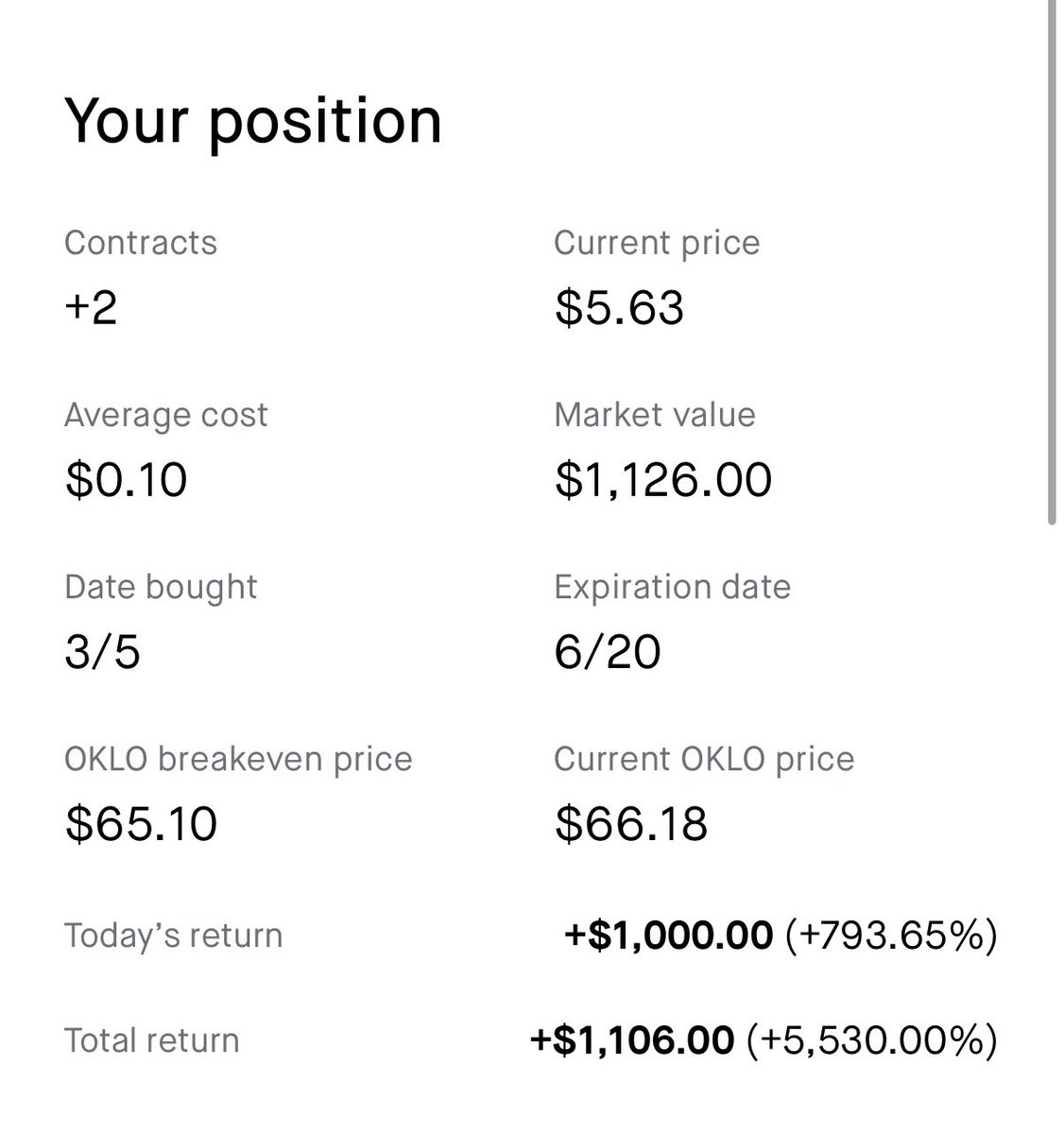The image size is (1064, 1134).
Task: Click the "Your position" heading
Action: tap(252, 121)
